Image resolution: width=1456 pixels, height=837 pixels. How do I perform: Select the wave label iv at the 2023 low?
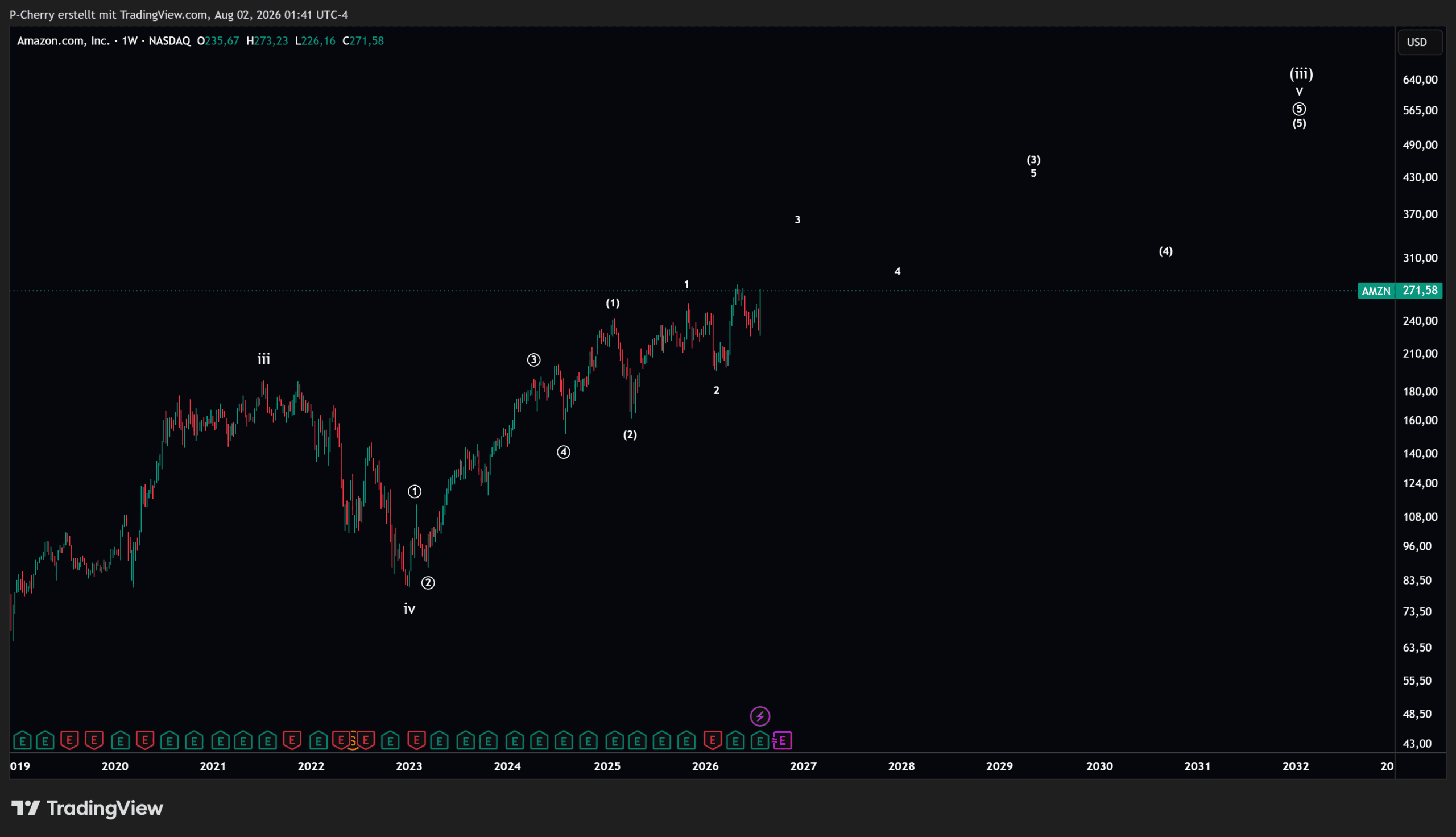409,609
